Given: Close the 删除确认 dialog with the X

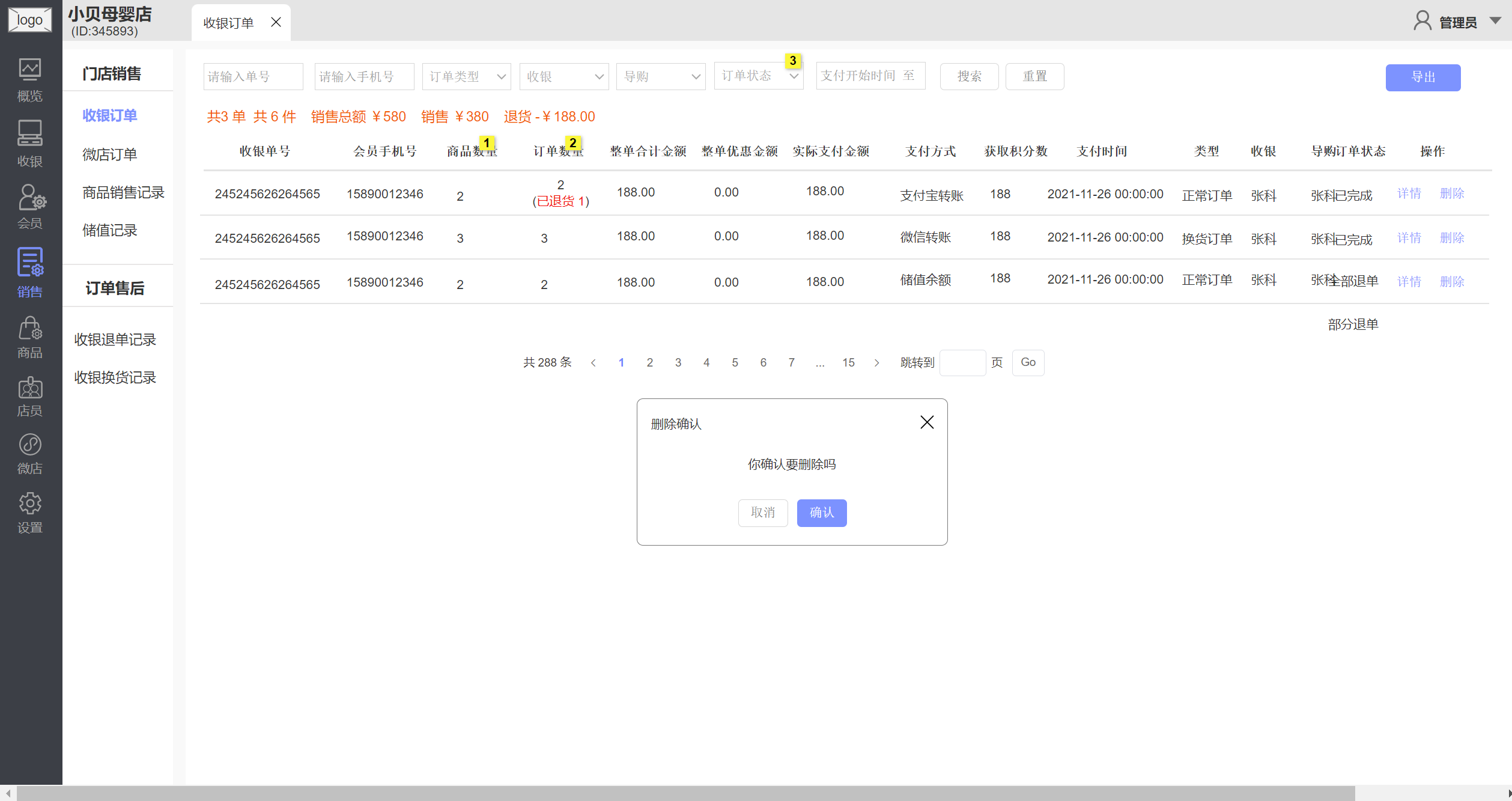Looking at the screenshot, I should [x=927, y=422].
